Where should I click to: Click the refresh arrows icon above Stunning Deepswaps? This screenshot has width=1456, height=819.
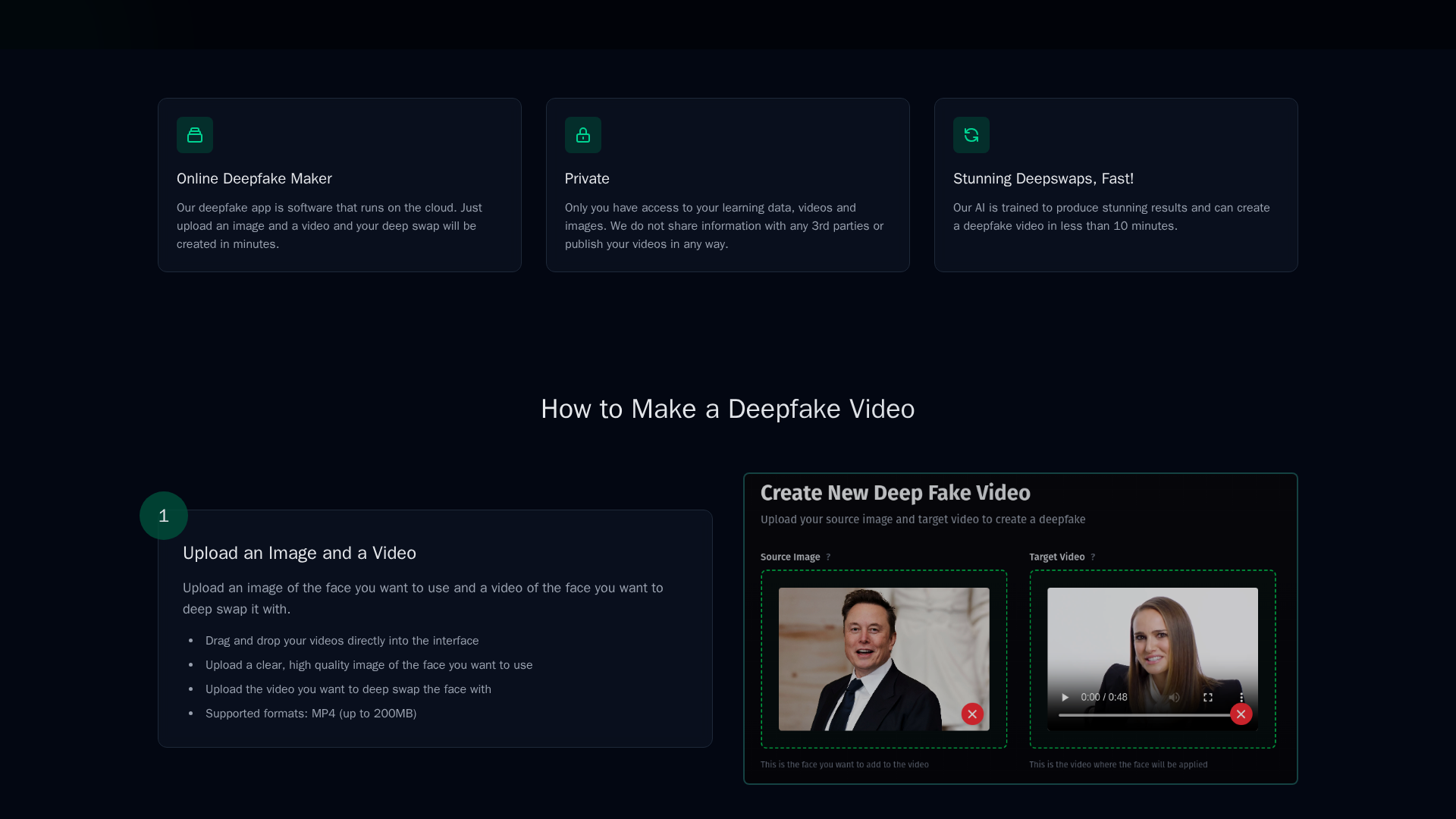pyautogui.click(x=971, y=135)
